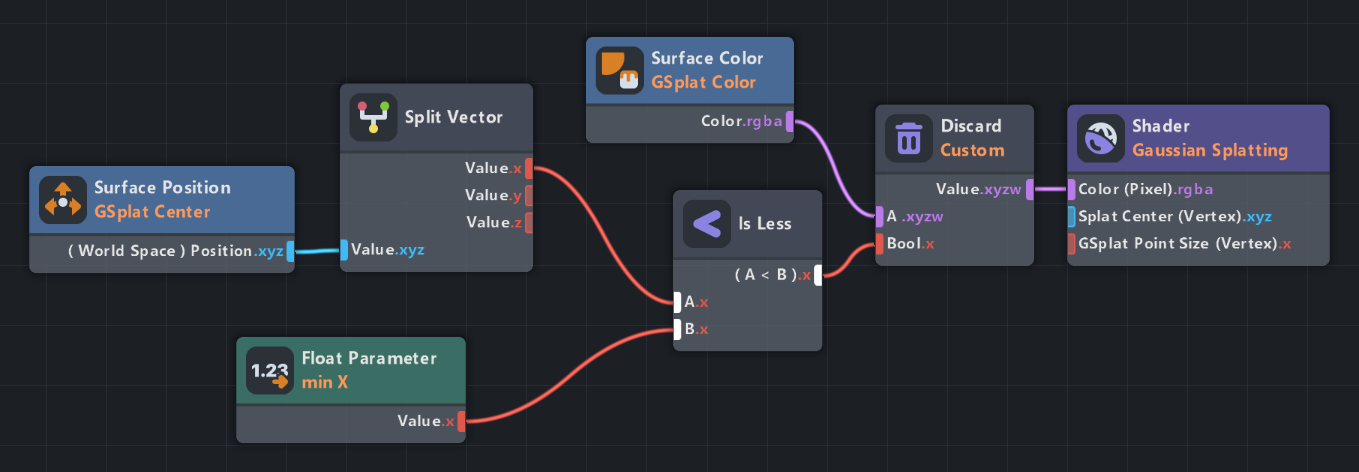1359x472 pixels.
Task: Click the Surface Position node icon
Action: point(63,200)
